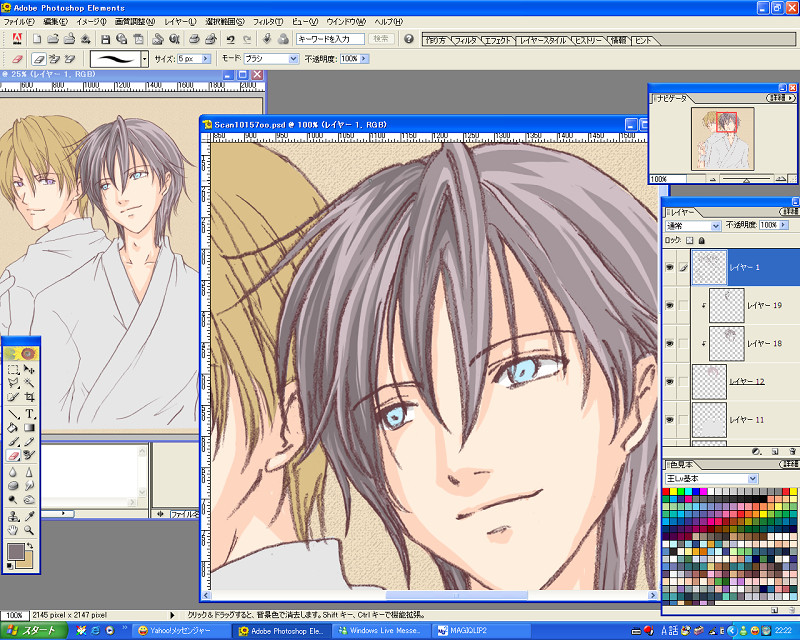Swap foreground and background colors

(x=30, y=546)
